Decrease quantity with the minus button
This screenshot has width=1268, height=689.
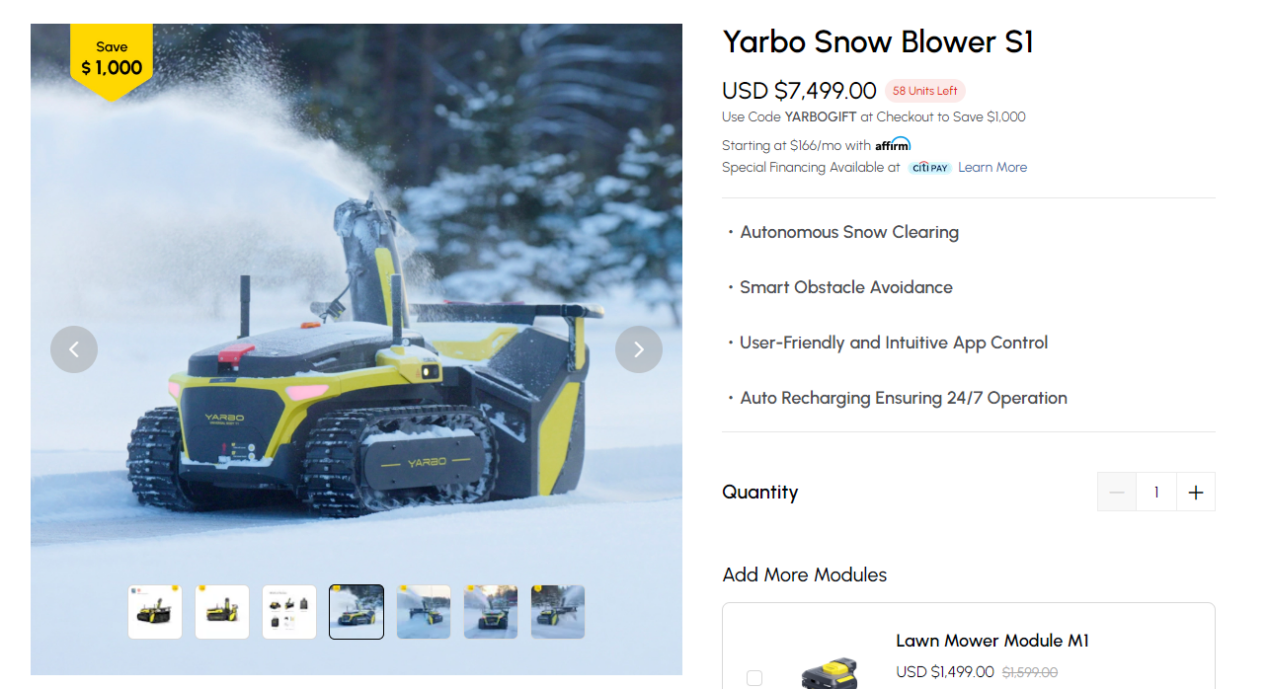click(x=1117, y=492)
